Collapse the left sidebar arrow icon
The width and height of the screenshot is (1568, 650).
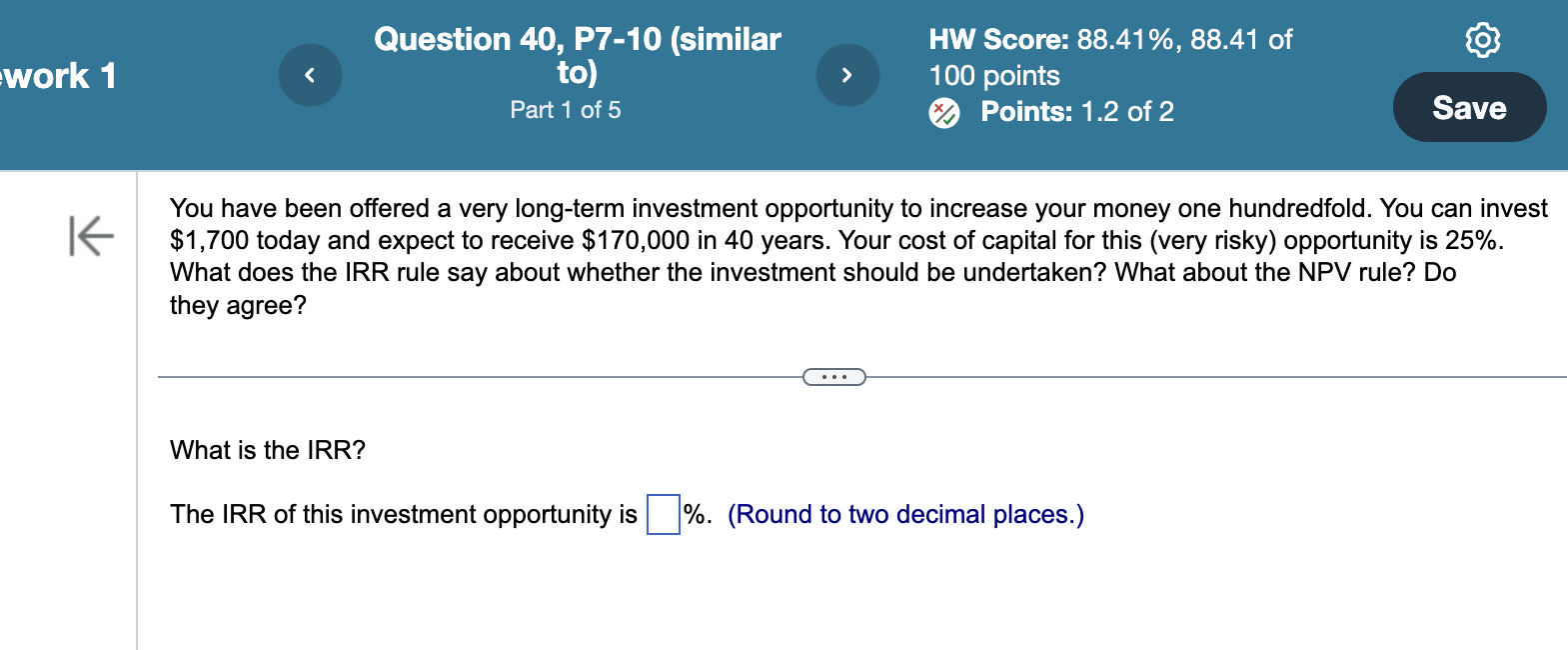click(x=92, y=236)
